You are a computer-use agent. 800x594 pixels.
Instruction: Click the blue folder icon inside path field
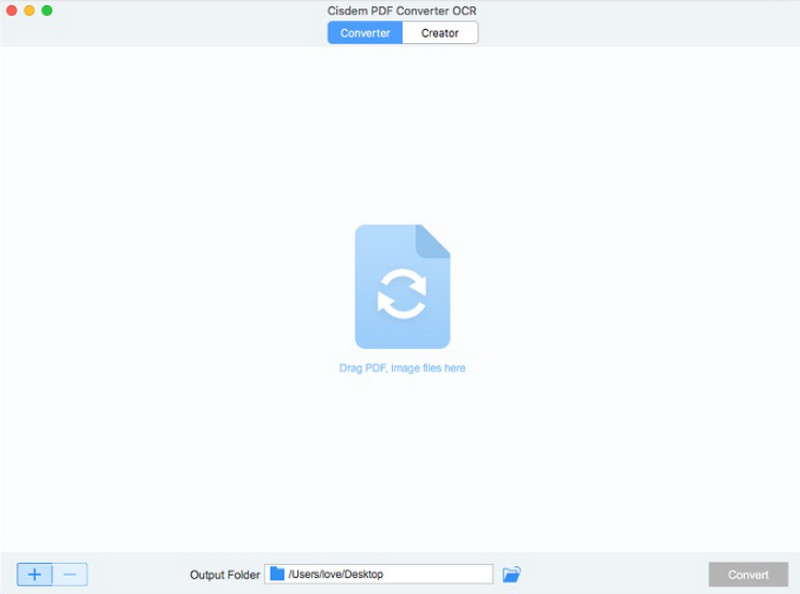tap(277, 574)
